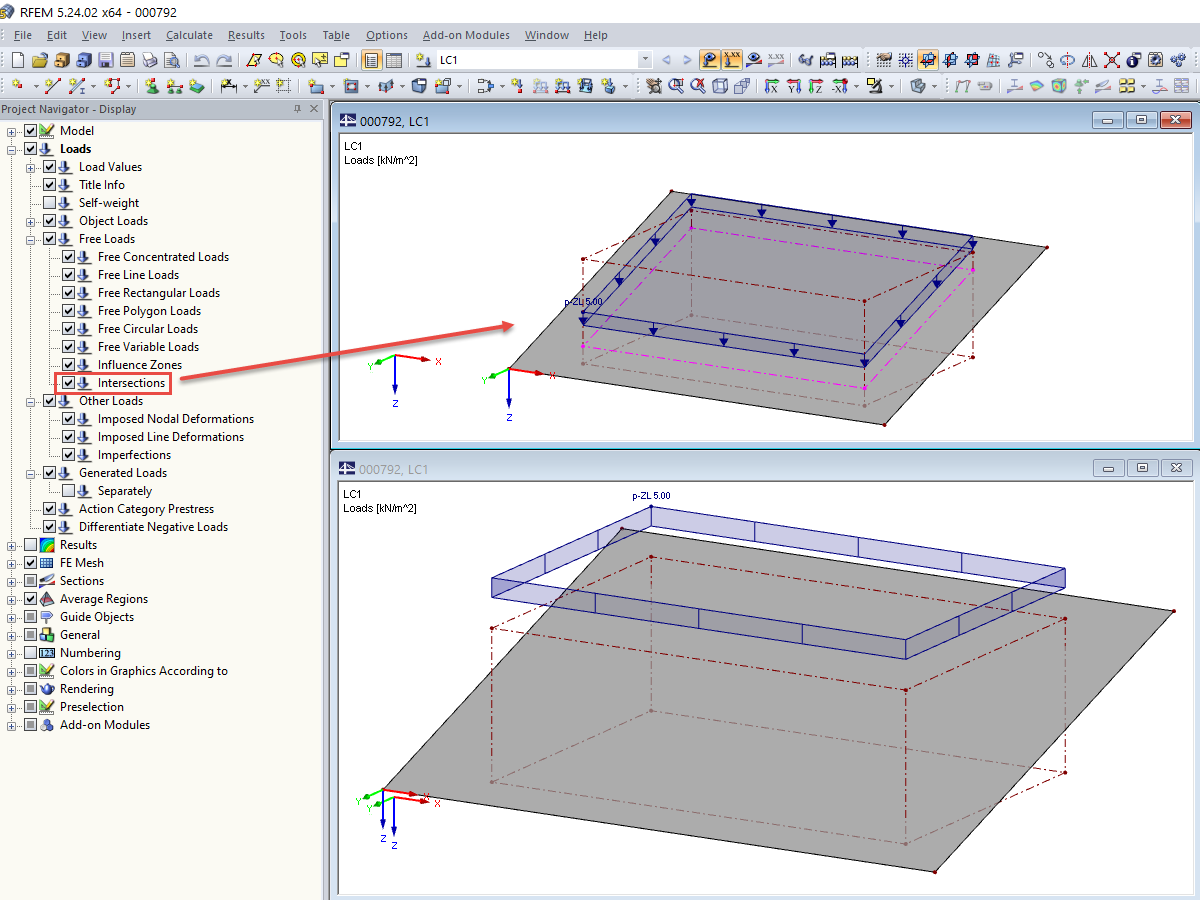Uncheck Free Concentrated Loads checkbox
Screen dimensions: 1200x900
pos(68,257)
